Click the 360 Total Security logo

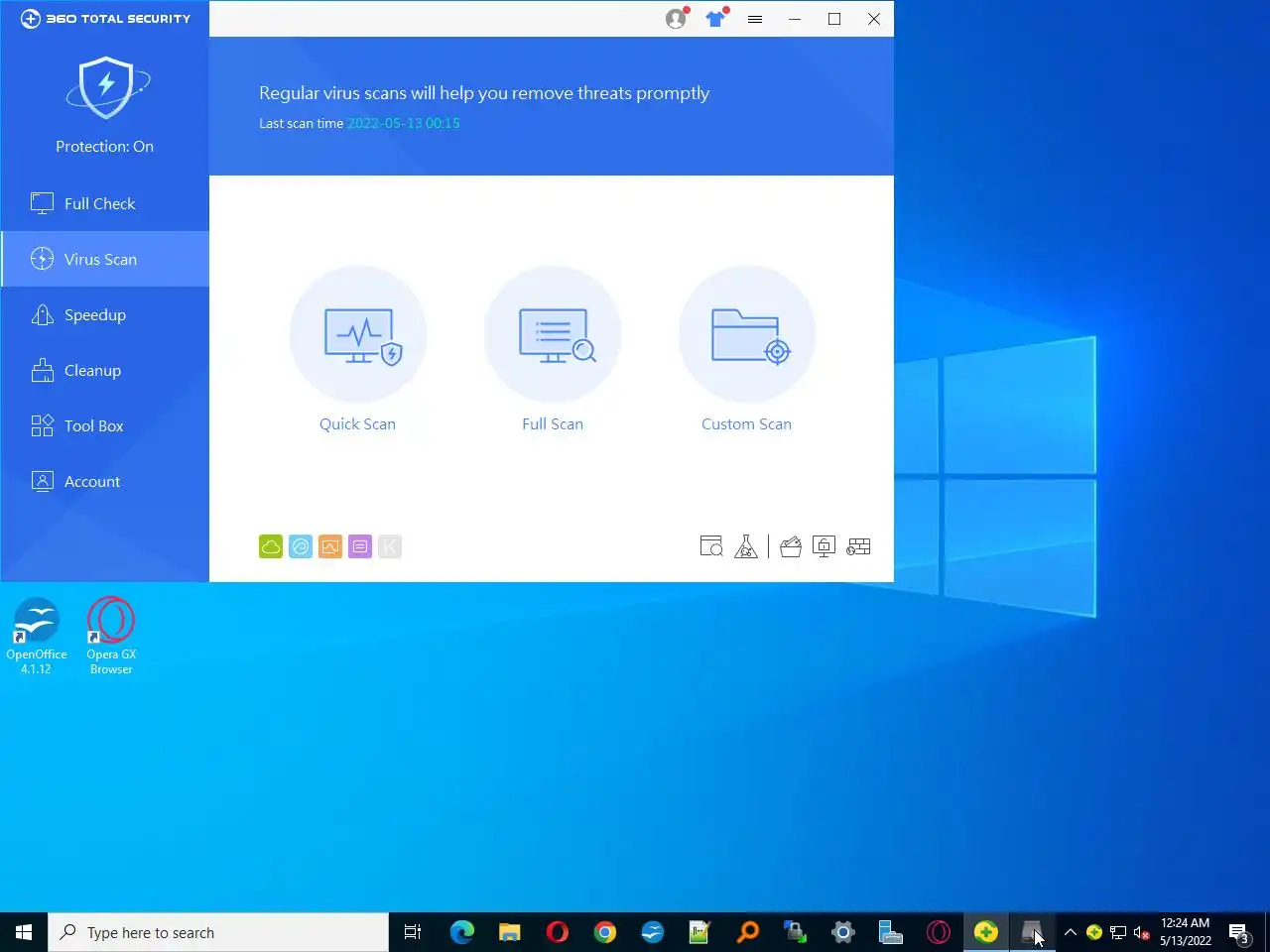click(105, 19)
